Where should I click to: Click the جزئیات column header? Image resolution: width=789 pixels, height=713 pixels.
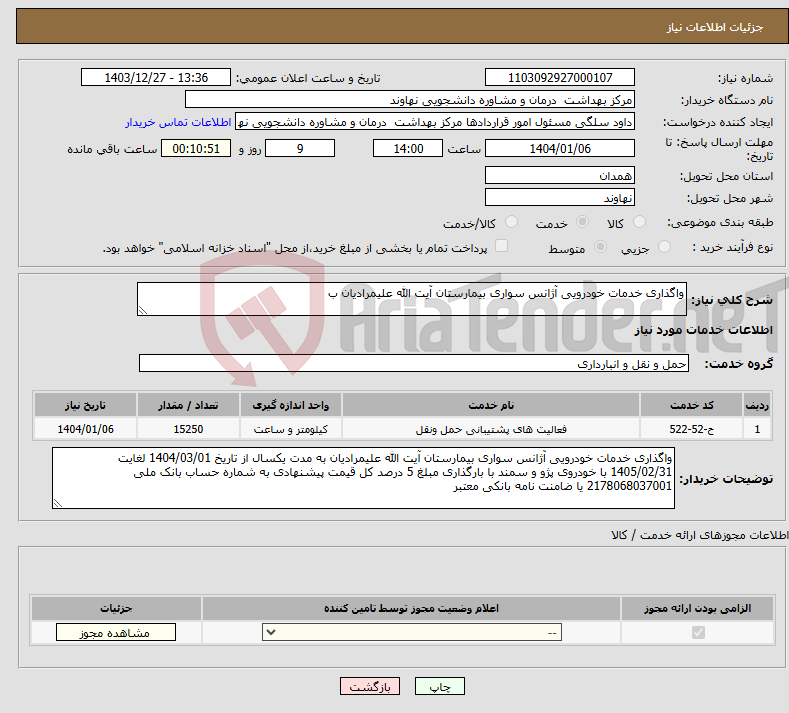116,608
